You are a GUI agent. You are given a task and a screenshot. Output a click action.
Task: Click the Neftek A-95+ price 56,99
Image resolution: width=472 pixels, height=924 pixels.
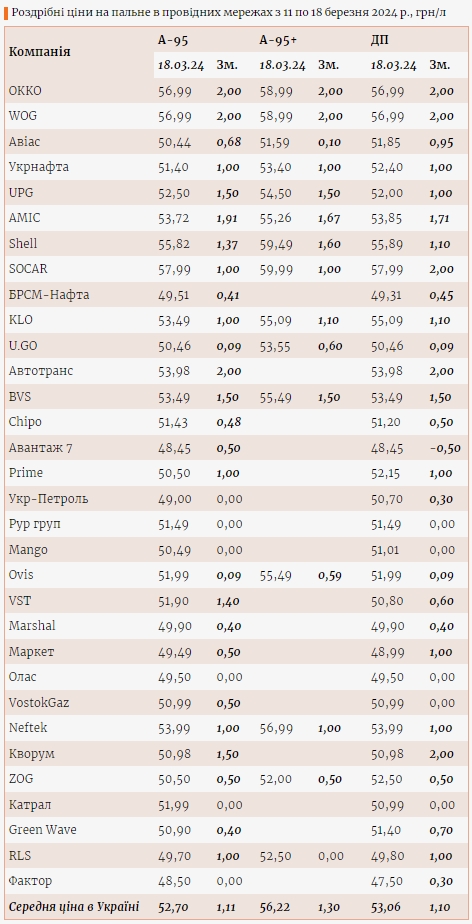tap(276, 728)
